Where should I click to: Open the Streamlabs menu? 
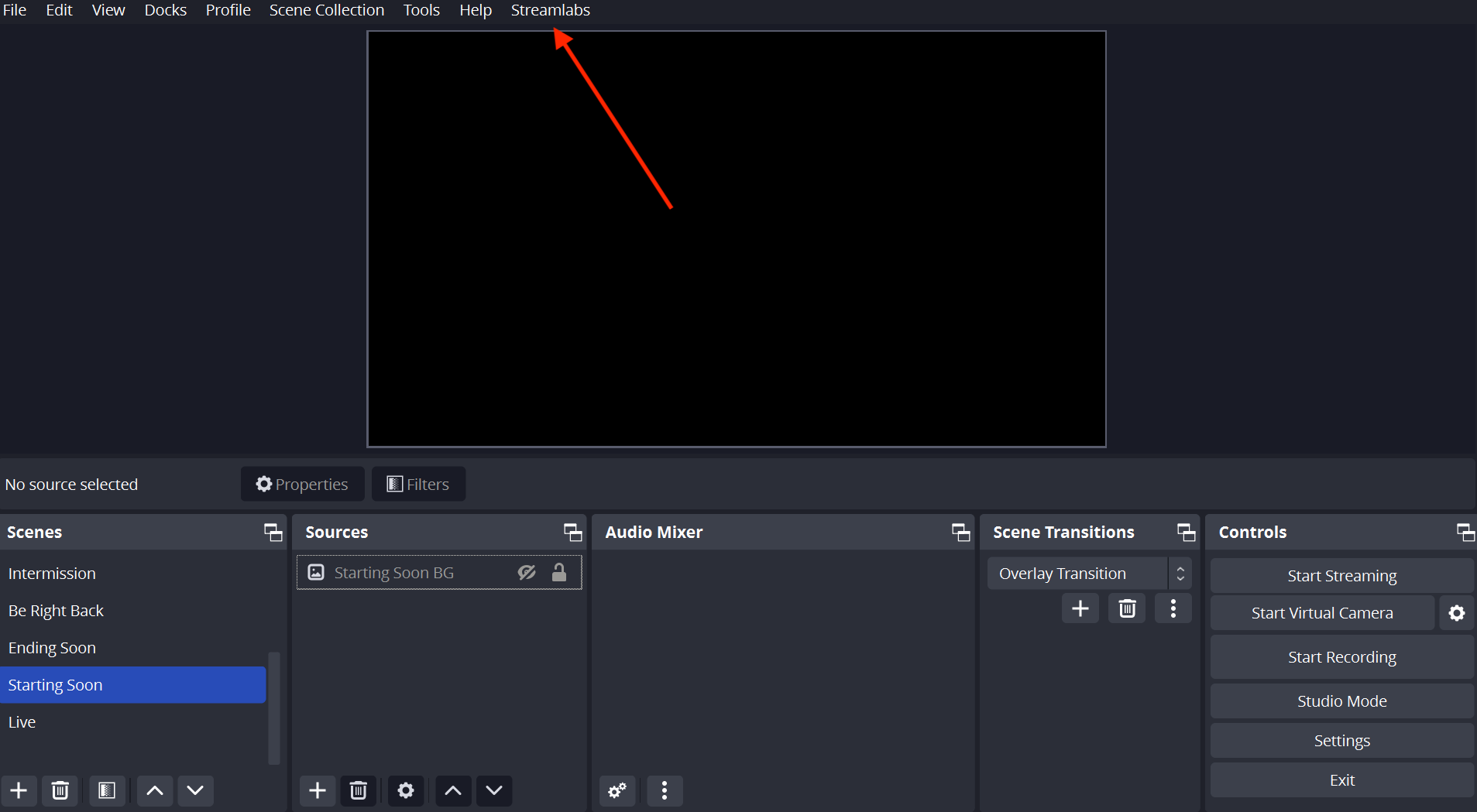[550, 10]
